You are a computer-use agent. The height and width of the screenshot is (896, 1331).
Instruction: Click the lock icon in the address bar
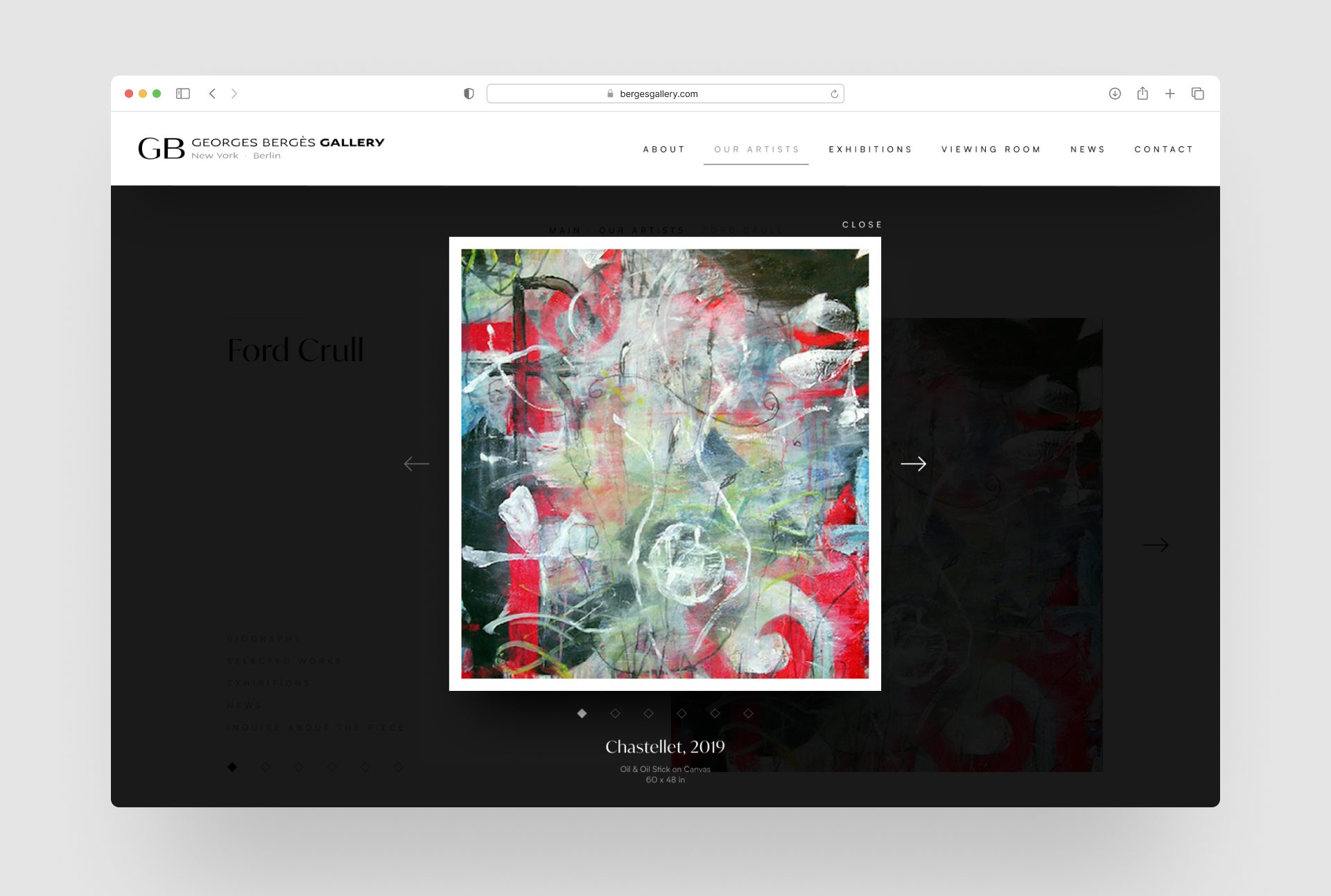610,94
